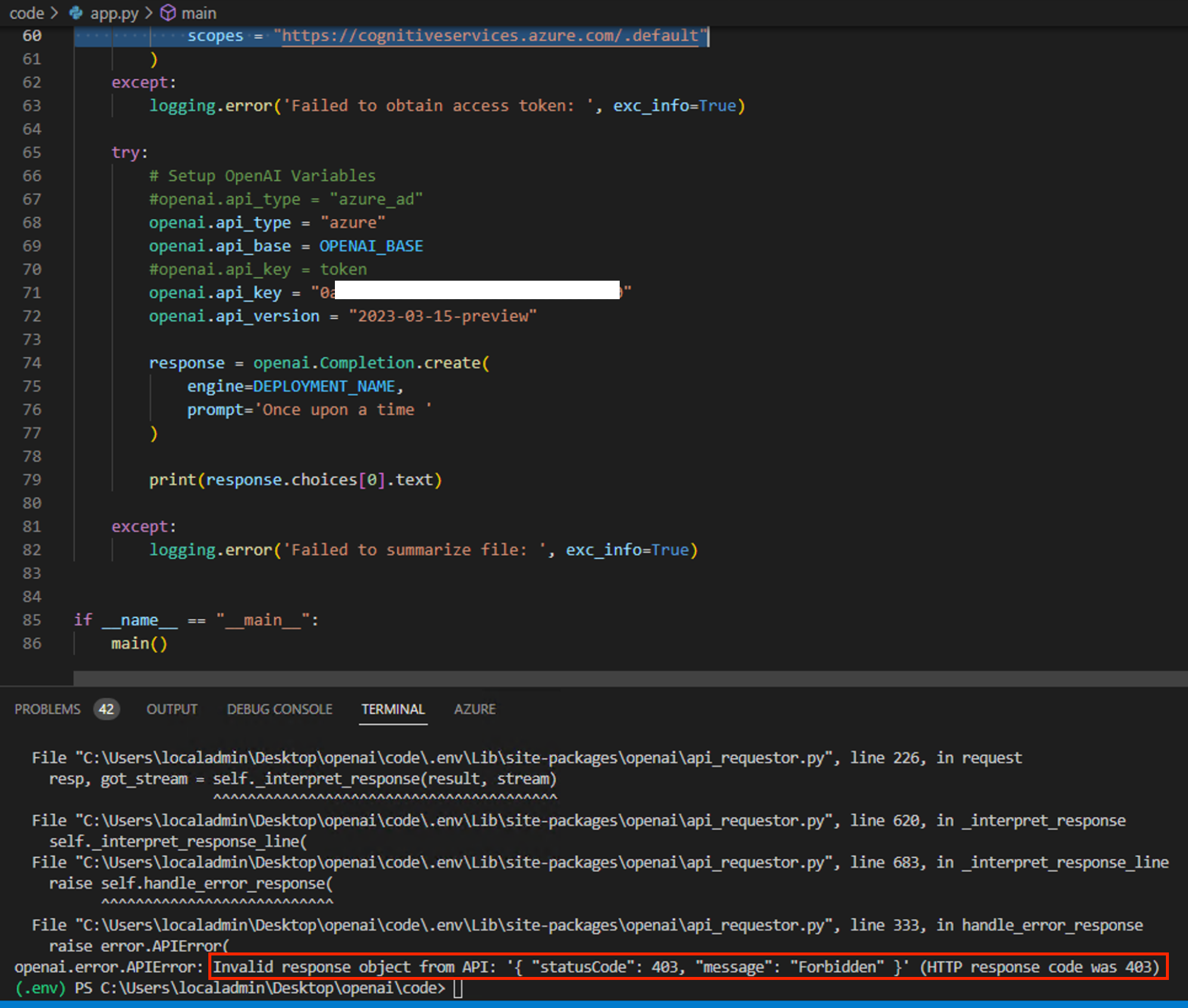The width and height of the screenshot is (1188, 1008).
Task: Click line number 85 in gutter
Action: coord(32,620)
